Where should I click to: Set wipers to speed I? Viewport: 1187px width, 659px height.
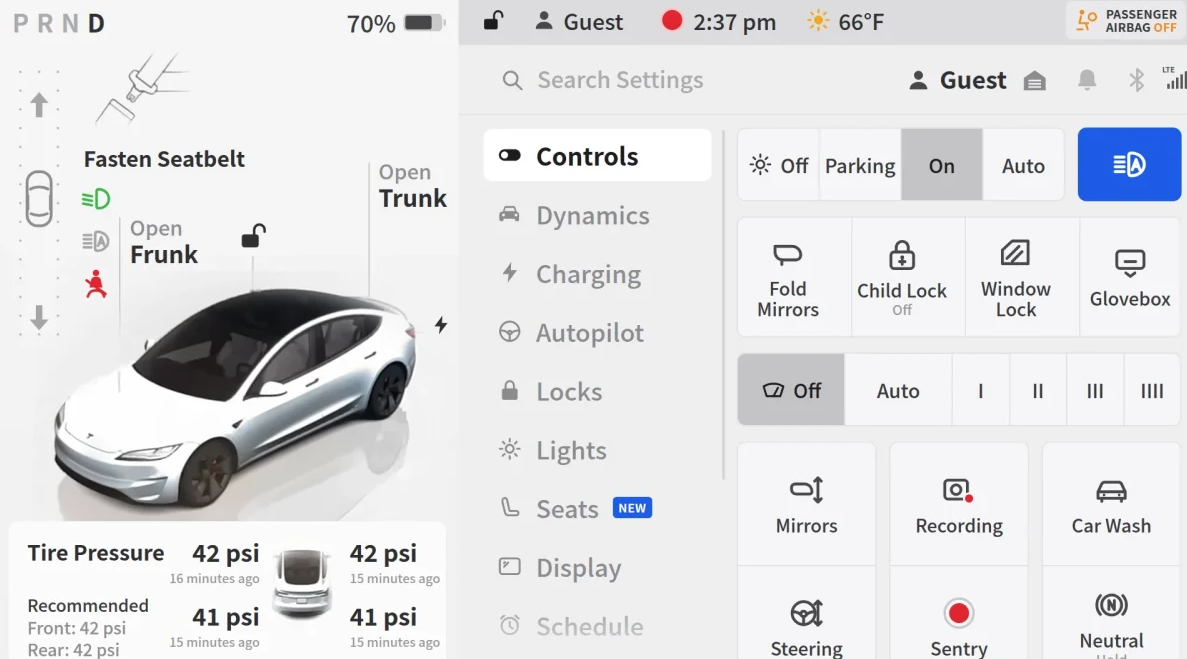980,390
